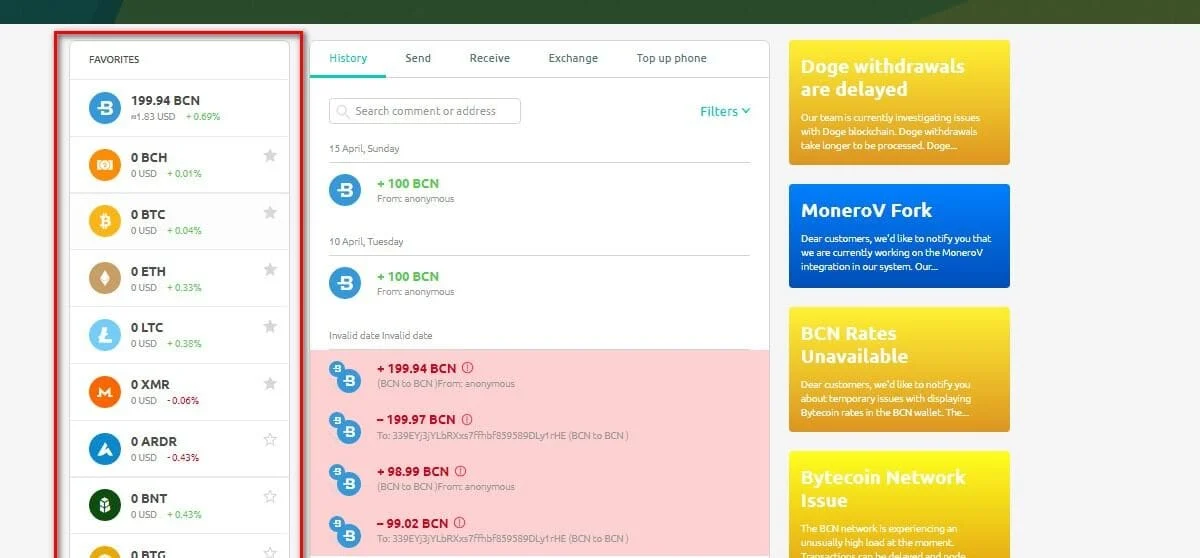The height and width of the screenshot is (558, 1200).
Task: Toggle favorite star for XMR
Action: coord(269,383)
